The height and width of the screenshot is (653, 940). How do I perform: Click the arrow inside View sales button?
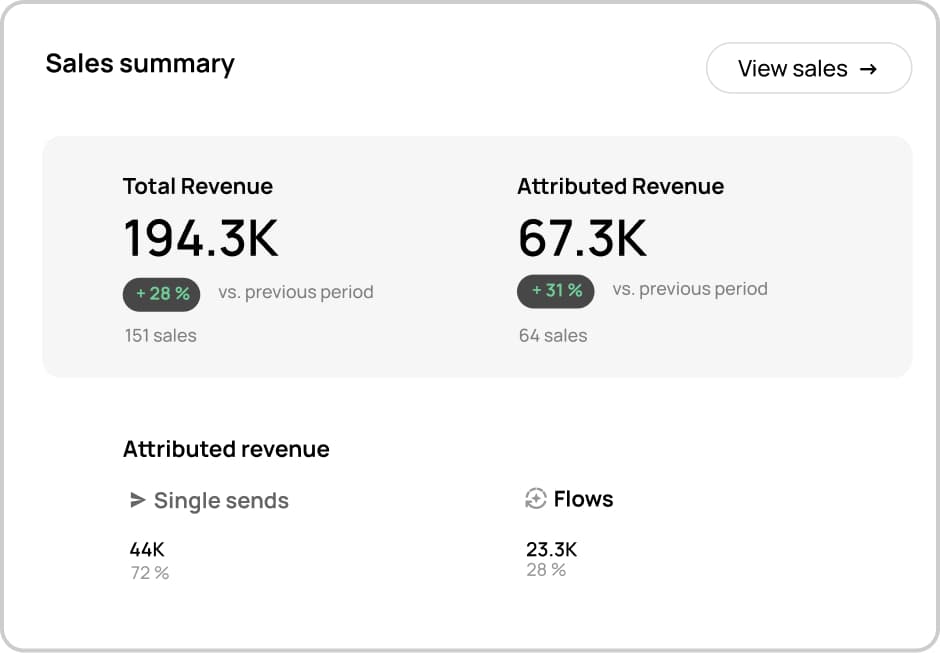pos(868,69)
